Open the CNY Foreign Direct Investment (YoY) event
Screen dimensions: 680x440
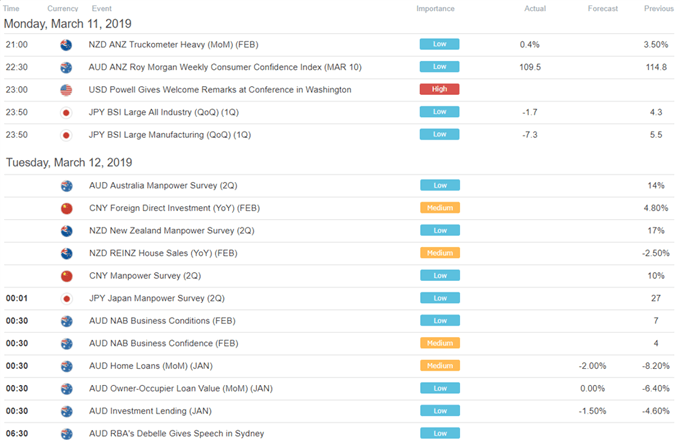[174, 208]
